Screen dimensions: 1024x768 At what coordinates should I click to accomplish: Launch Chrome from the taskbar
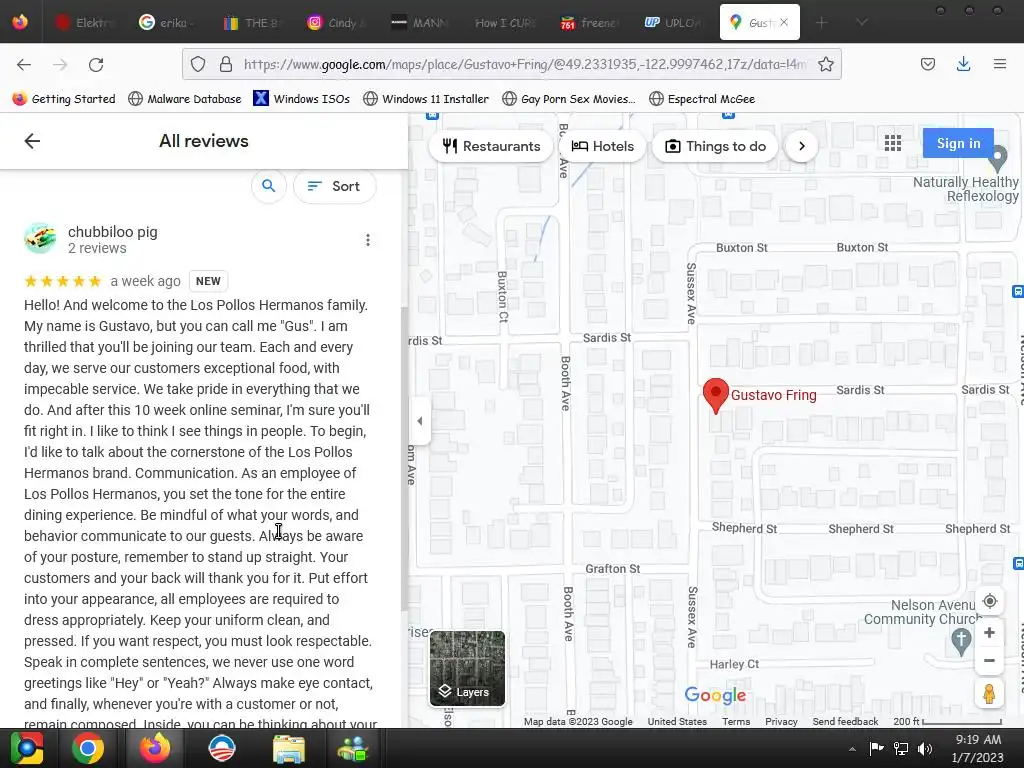coord(88,748)
